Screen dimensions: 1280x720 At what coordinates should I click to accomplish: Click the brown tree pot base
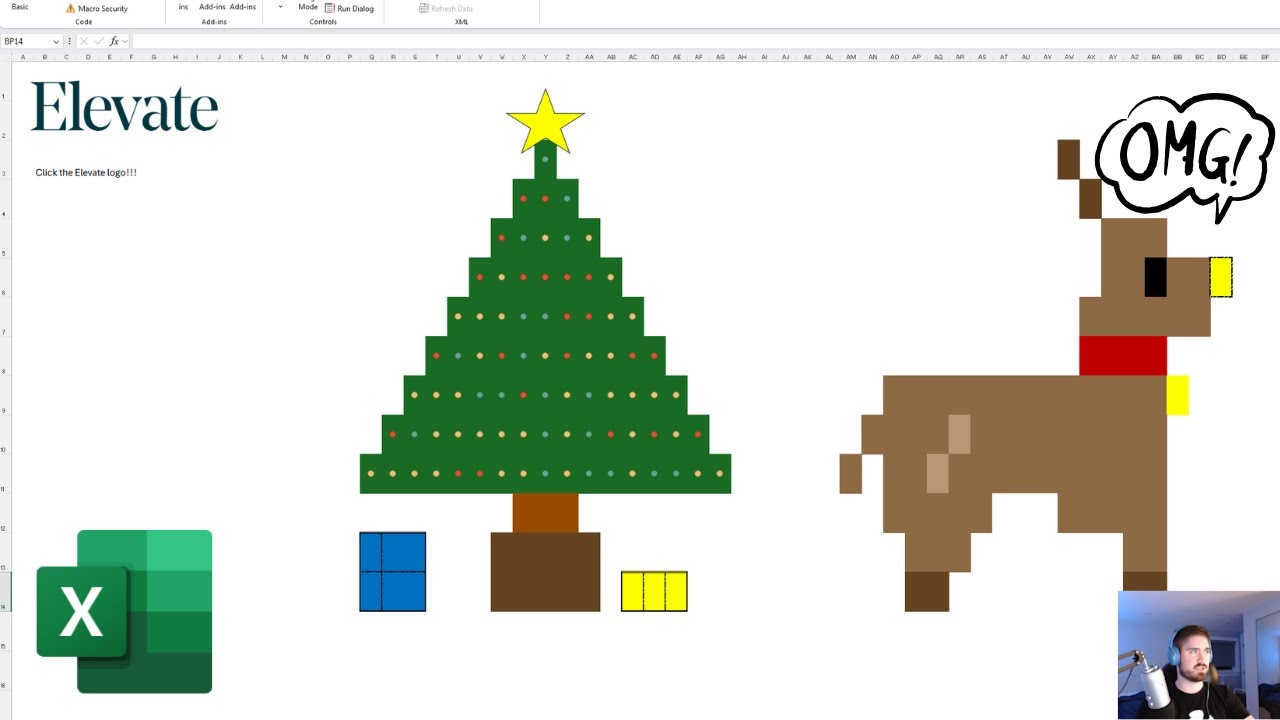click(545, 571)
